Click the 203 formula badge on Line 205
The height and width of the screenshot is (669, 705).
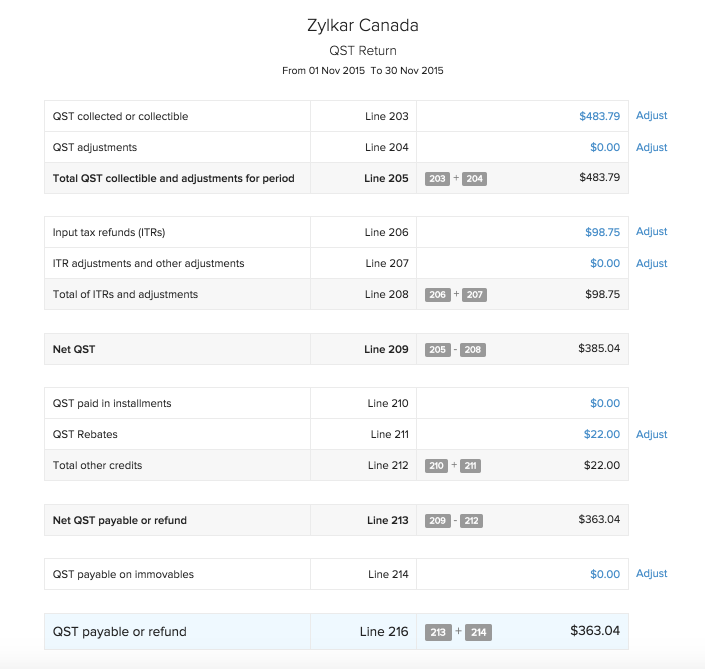[x=437, y=179]
